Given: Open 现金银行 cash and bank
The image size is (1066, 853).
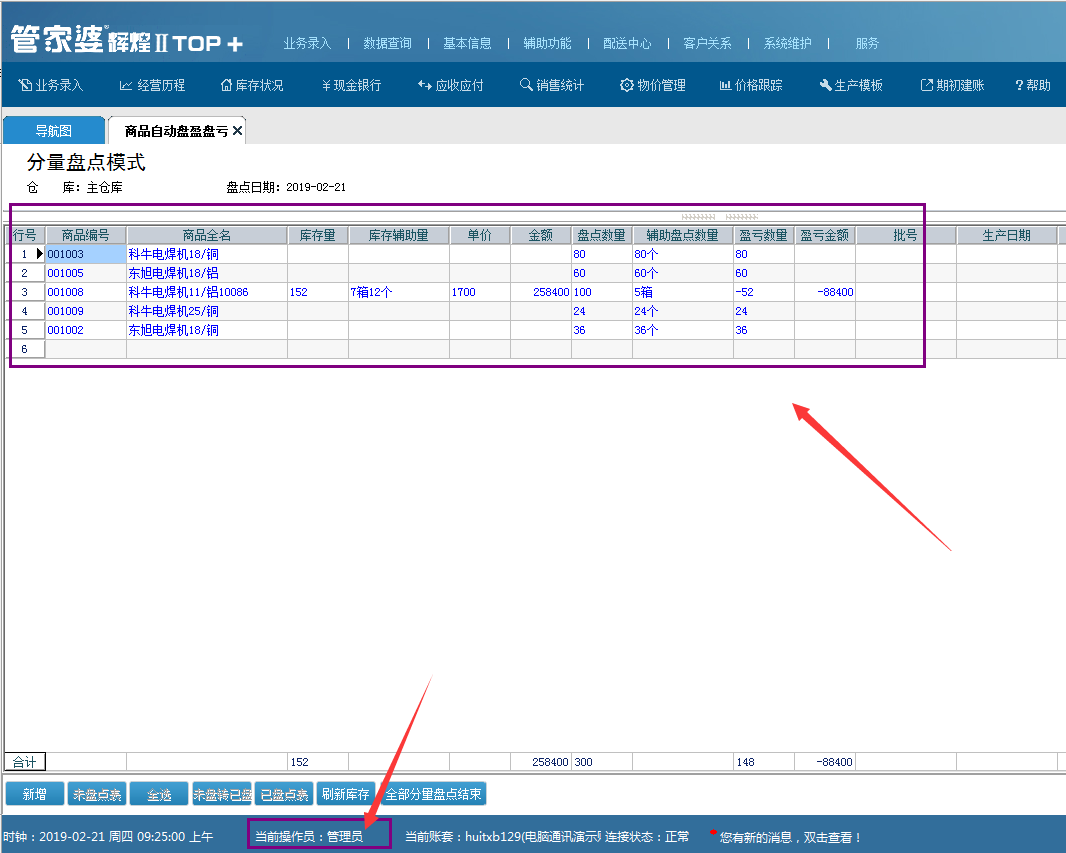Looking at the screenshot, I should click(351, 86).
